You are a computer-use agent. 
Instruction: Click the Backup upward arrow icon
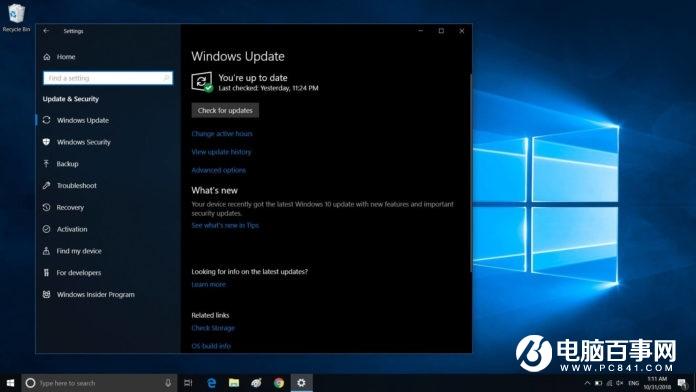coord(46,163)
